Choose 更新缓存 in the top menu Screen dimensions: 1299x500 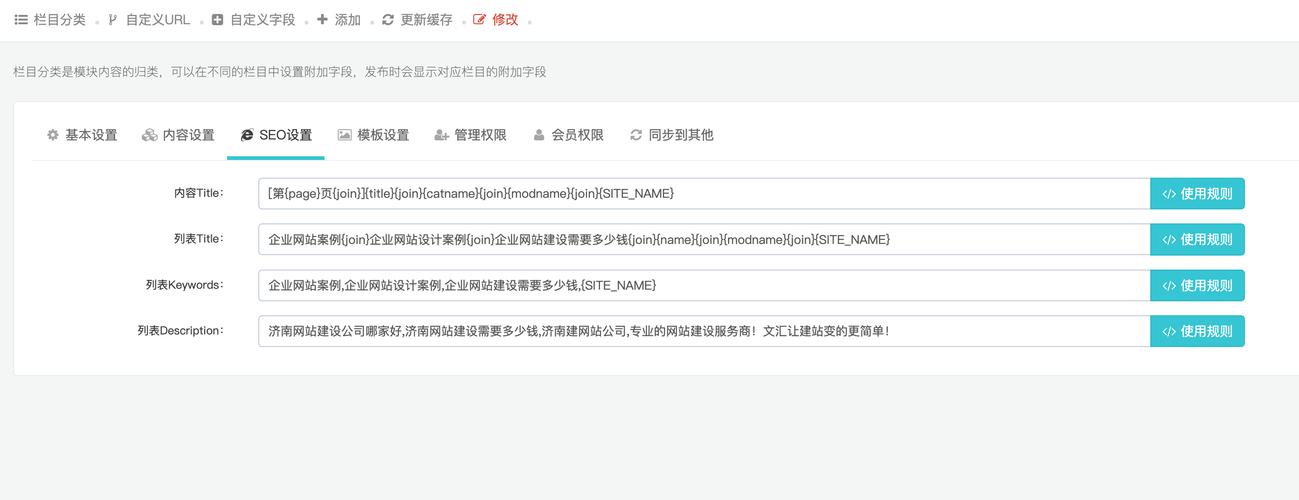[417, 20]
